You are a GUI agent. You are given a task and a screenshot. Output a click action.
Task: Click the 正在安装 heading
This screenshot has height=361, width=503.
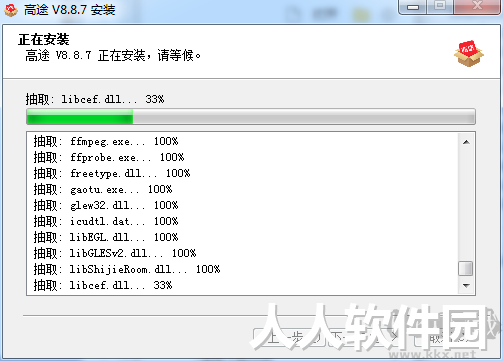[x=44, y=40]
